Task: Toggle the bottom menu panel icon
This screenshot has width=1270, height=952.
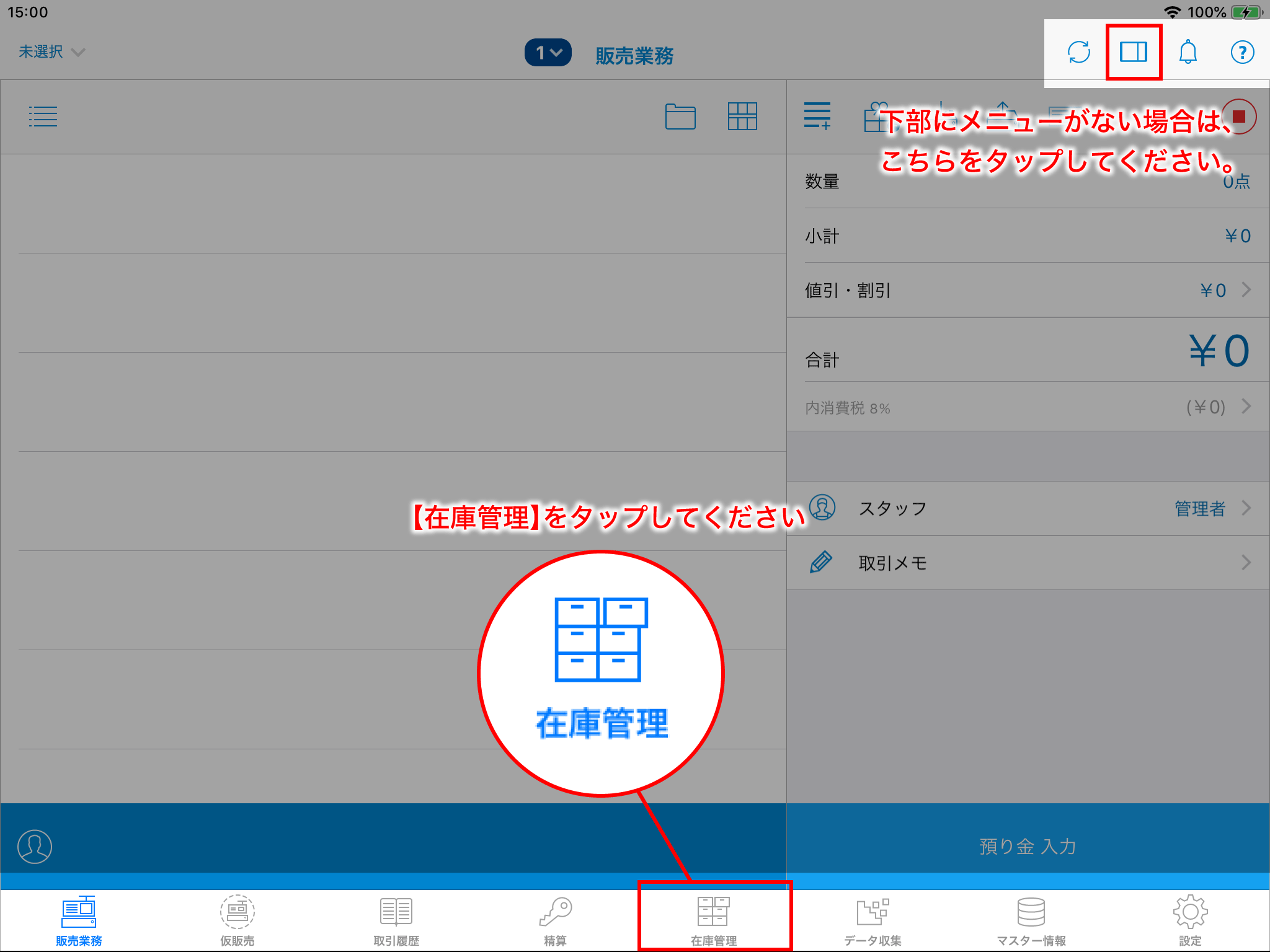Action: coord(1133,52)
